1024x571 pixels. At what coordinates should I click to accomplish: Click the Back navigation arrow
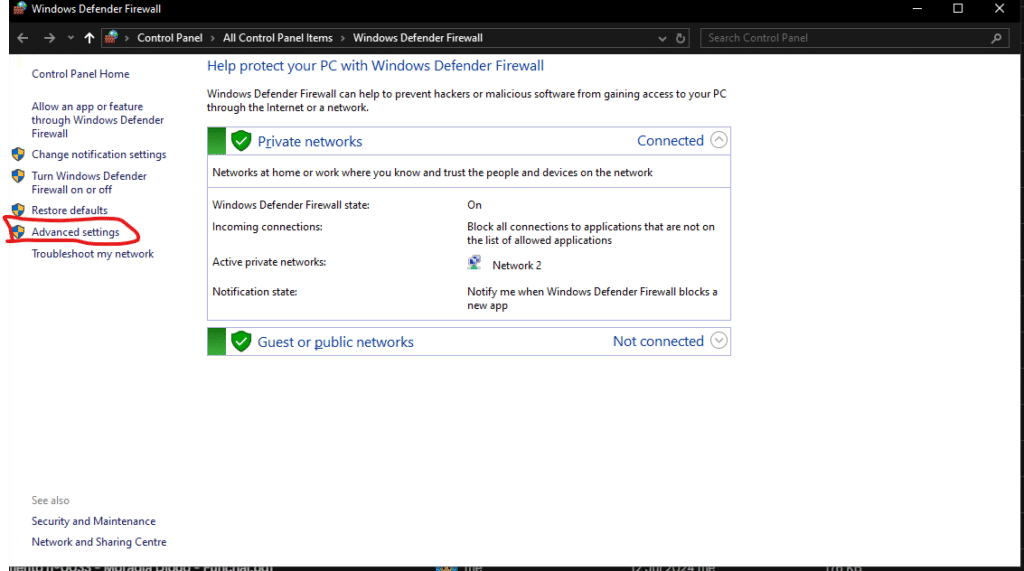(x=23, y=38)
